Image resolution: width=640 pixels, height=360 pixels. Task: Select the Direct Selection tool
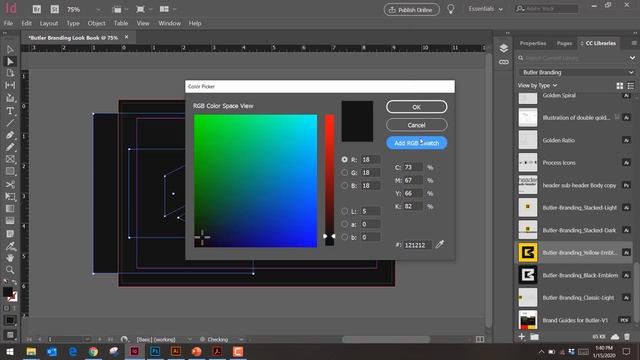[10, 62]
